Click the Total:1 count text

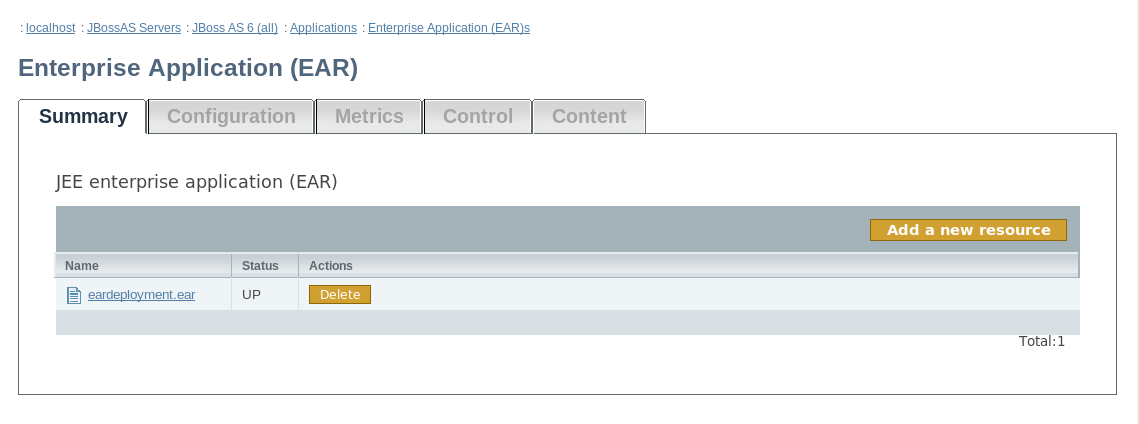coord(1042,341)
